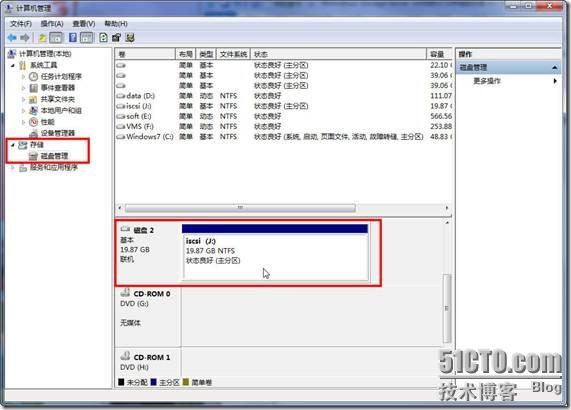571x410 pixels.
Task: Click the vertical scrollbar thumb in disk pane
Action: (x=447, y=308)
